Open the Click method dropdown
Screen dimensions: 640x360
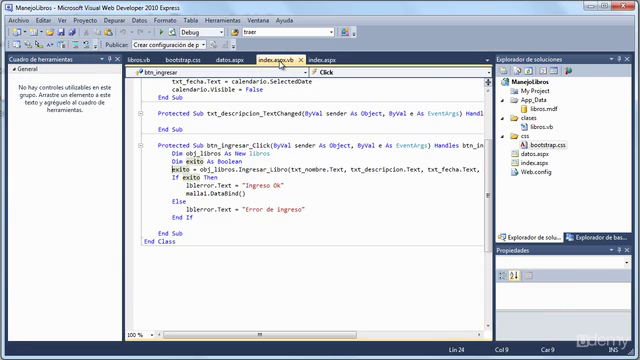click(489, 72)
